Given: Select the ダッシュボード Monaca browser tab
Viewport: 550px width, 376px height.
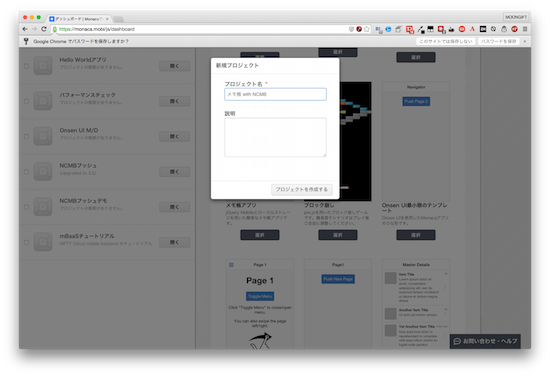Looking at the screenshot, I should (x=79, y=19).
